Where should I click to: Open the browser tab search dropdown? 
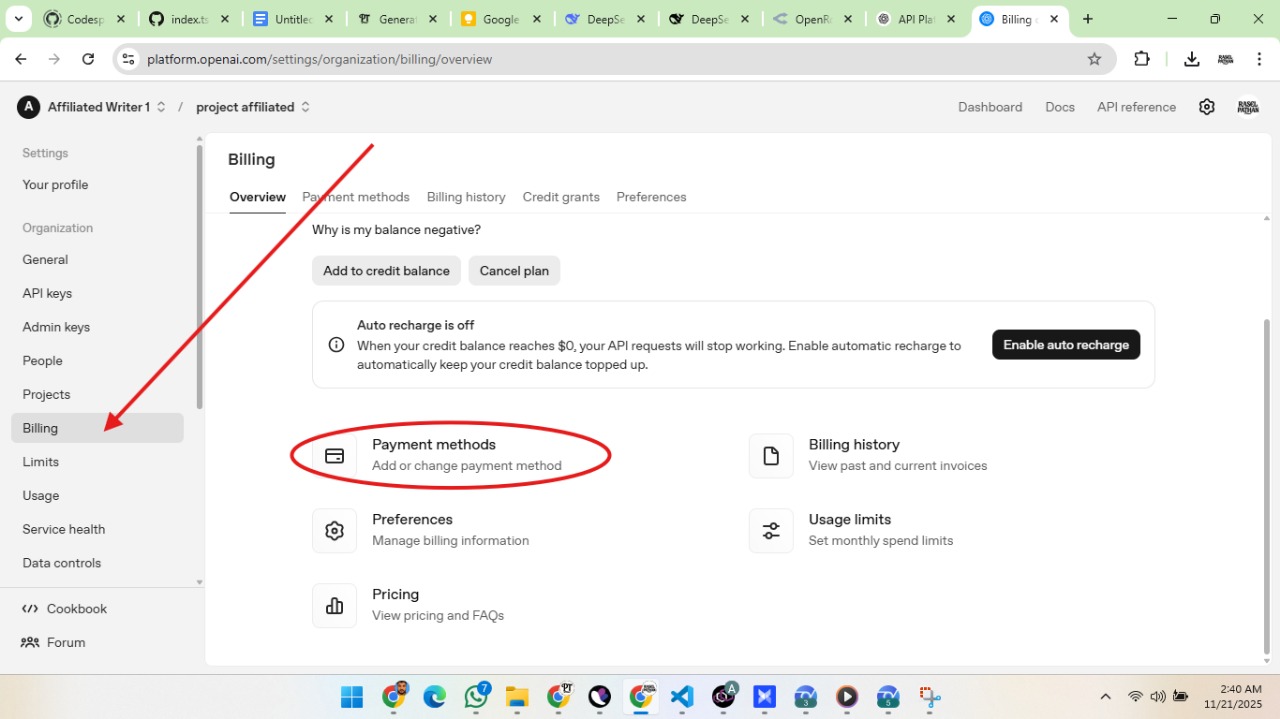click(x=18, y=19)
